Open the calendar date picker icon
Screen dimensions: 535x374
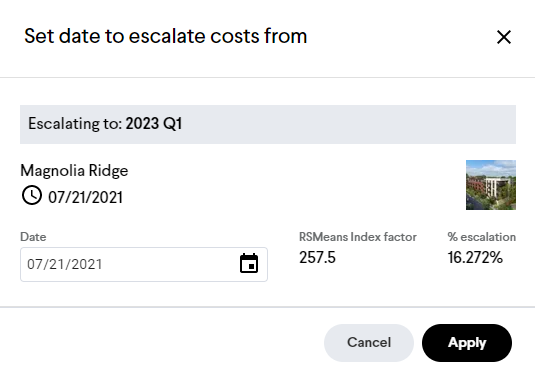tap(249, 263)
